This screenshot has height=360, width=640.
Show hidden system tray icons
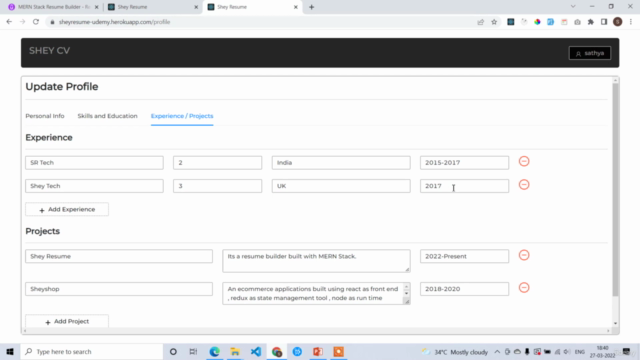[497, 352]
